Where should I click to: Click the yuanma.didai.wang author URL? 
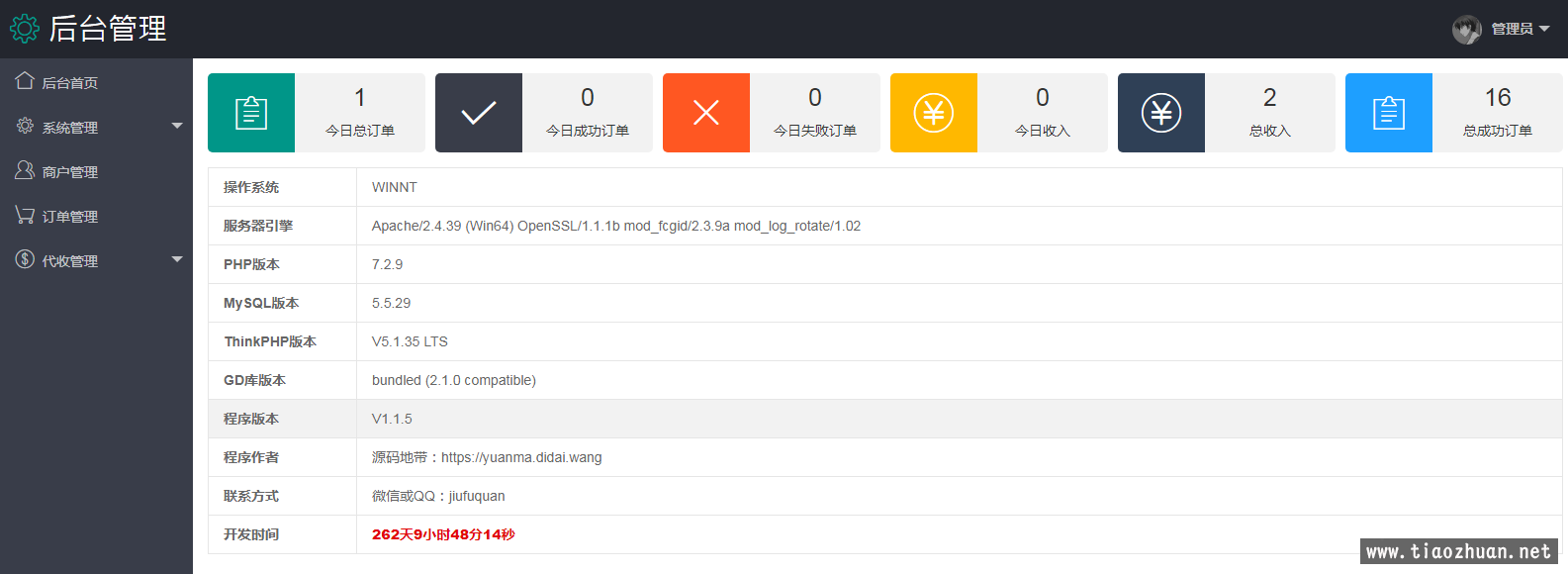pyautogui.click(x=521, y=457)
